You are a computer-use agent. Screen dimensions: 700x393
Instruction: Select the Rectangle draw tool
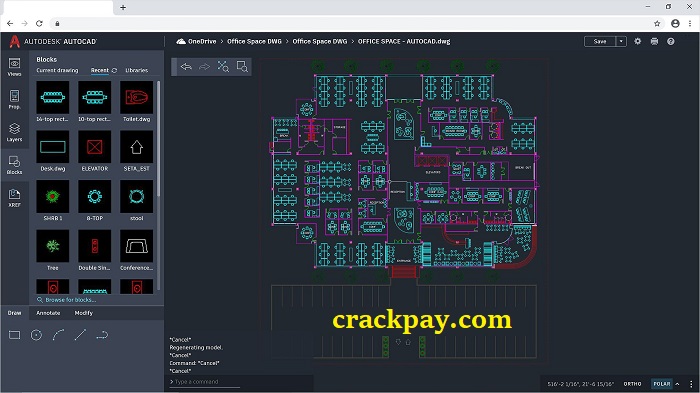[x=15, y=335]
